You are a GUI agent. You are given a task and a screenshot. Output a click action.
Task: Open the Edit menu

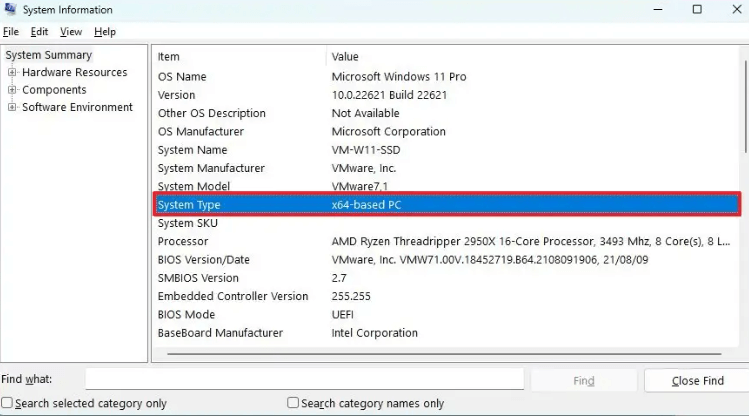(39, 32)
